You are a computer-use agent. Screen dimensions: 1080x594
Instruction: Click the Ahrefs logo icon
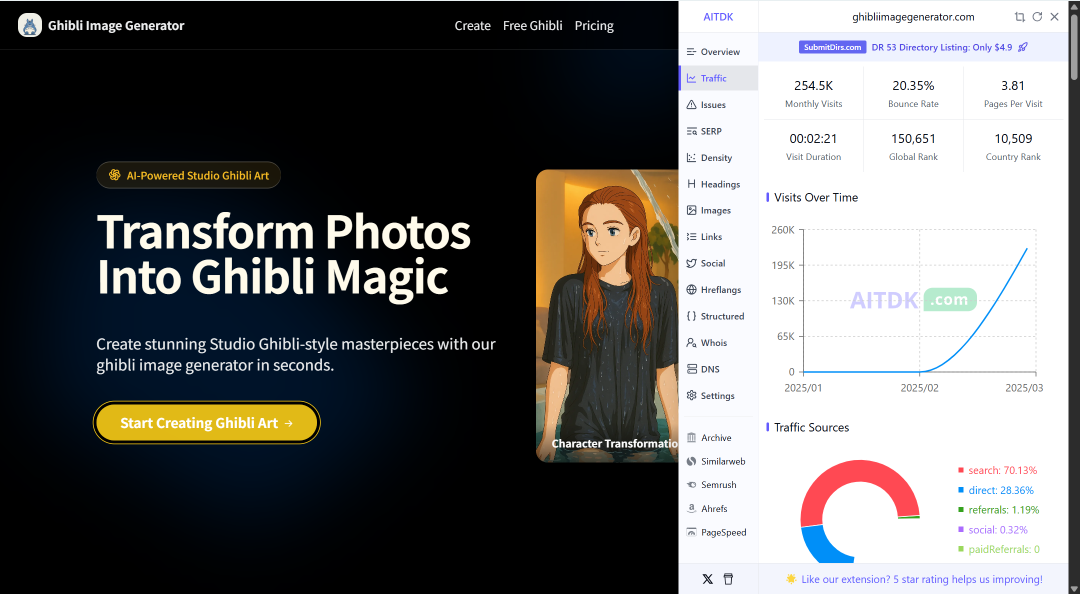[x=692, y=509]
